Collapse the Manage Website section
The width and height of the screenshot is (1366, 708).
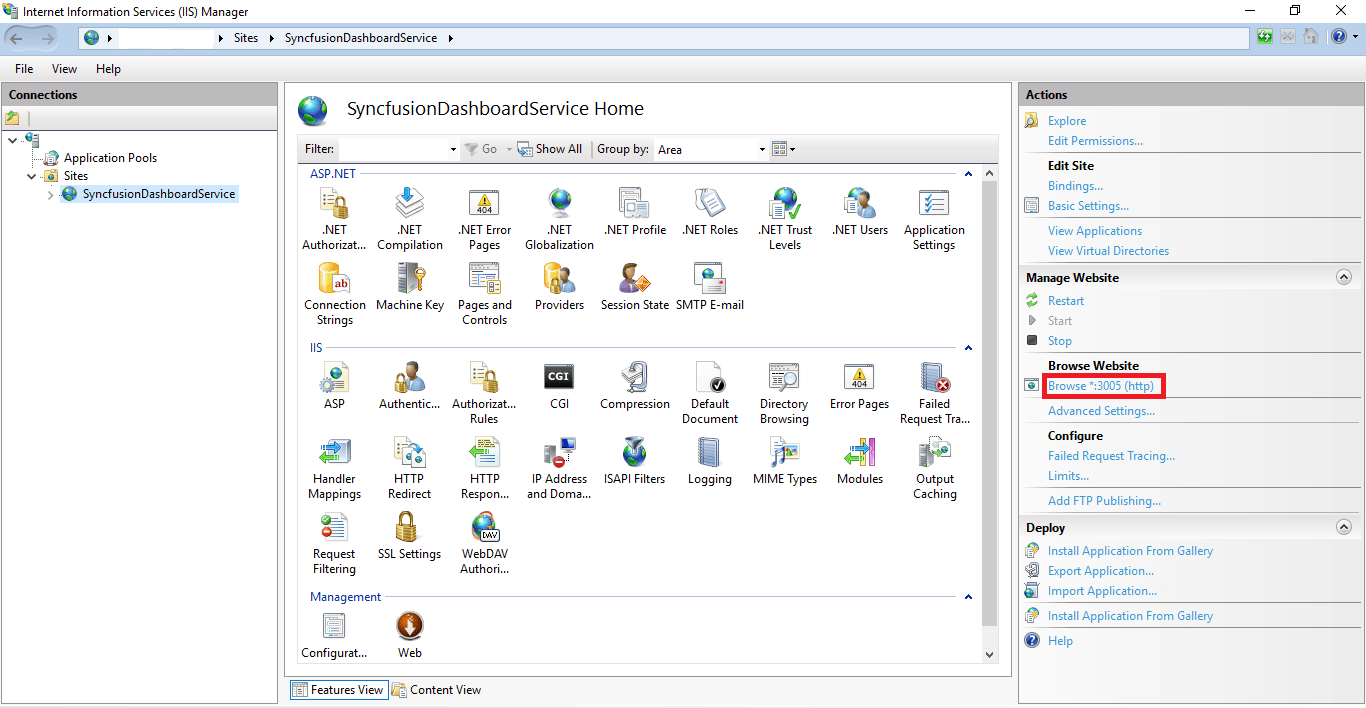[x=1344, y=277]
